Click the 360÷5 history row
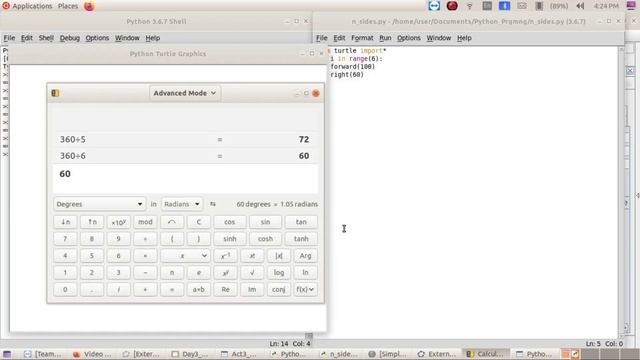Image resolution: width=640 pixels, height=360 pixels. (x=185, y=140)
